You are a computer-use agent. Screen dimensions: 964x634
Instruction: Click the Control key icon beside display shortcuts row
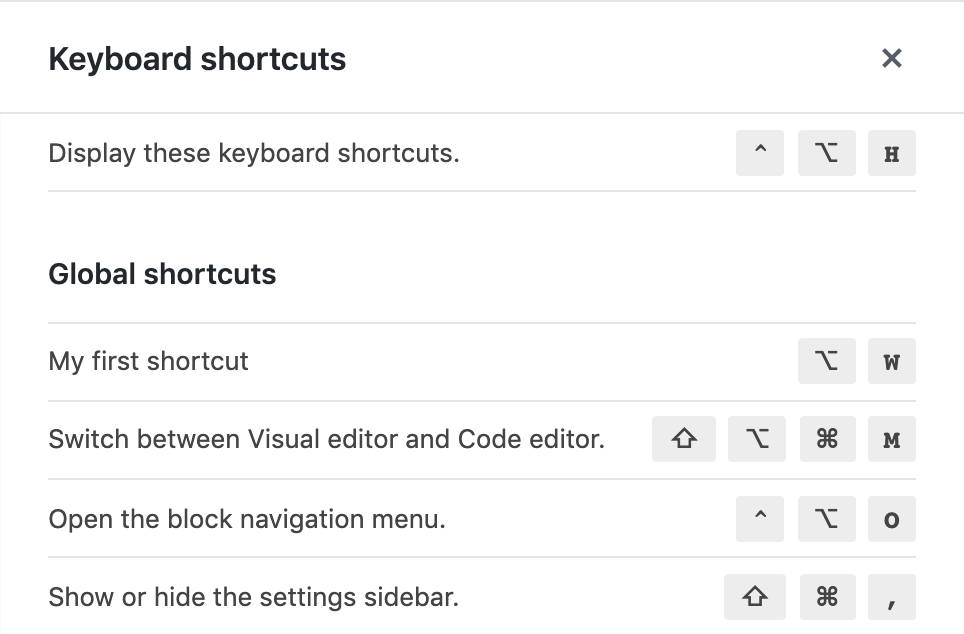point(759,153)
